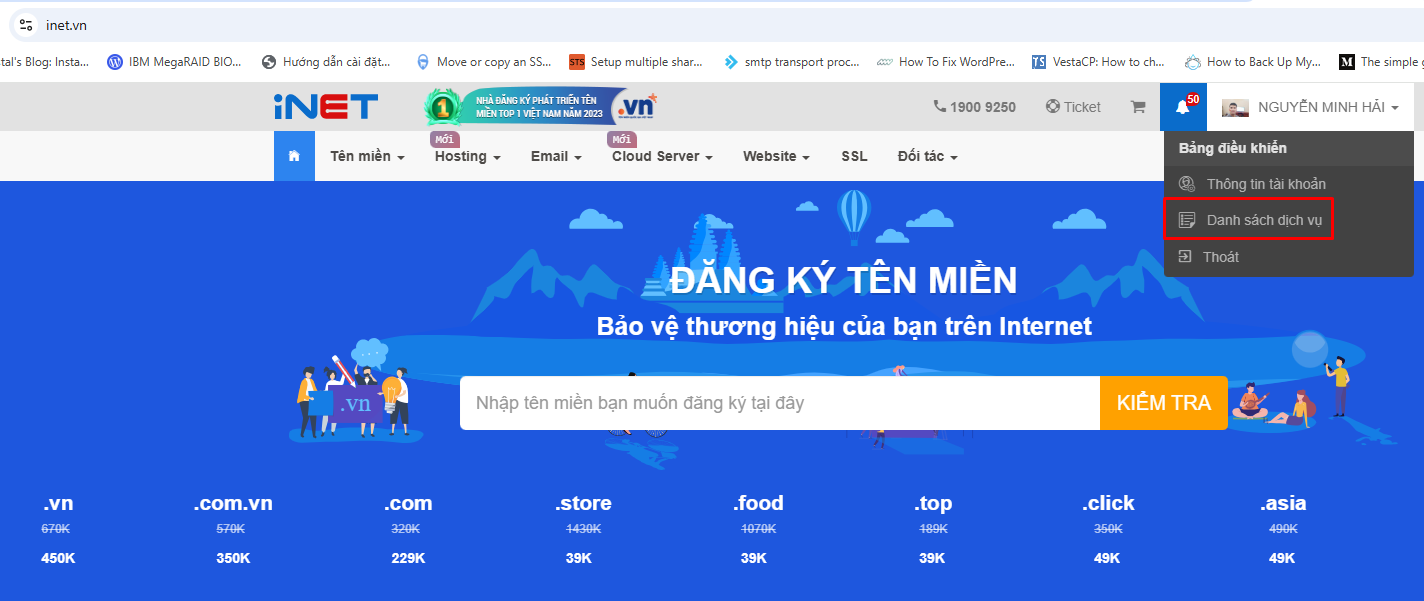Click the orange KIỂM TRA button

pos(1163,402)
